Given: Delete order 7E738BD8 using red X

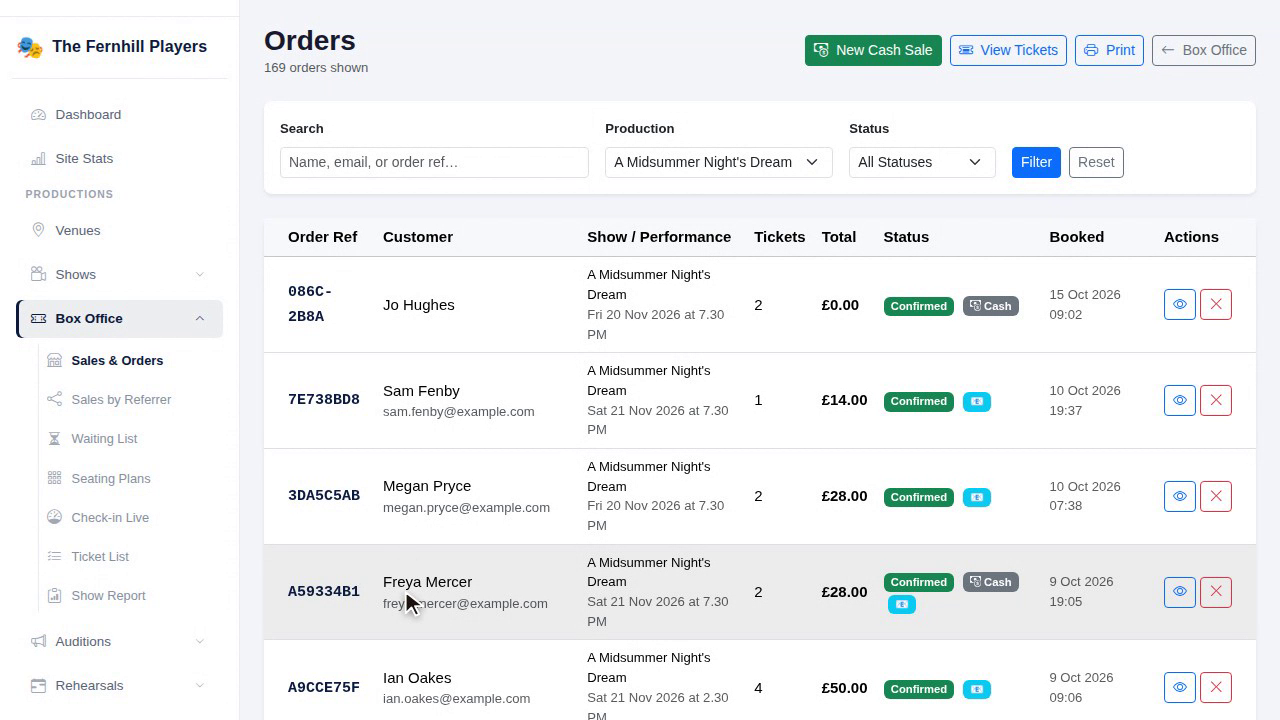Looking at the screenshot, I should tap(1216, 400).
